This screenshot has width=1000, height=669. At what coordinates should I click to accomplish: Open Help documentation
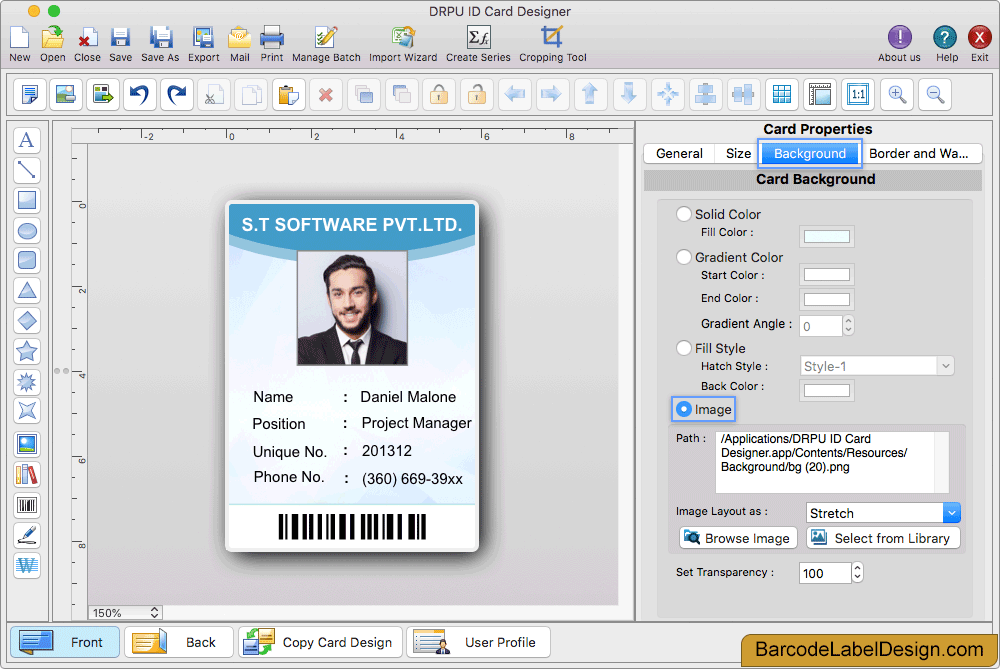pyautogui.click(x=946, y=43)
